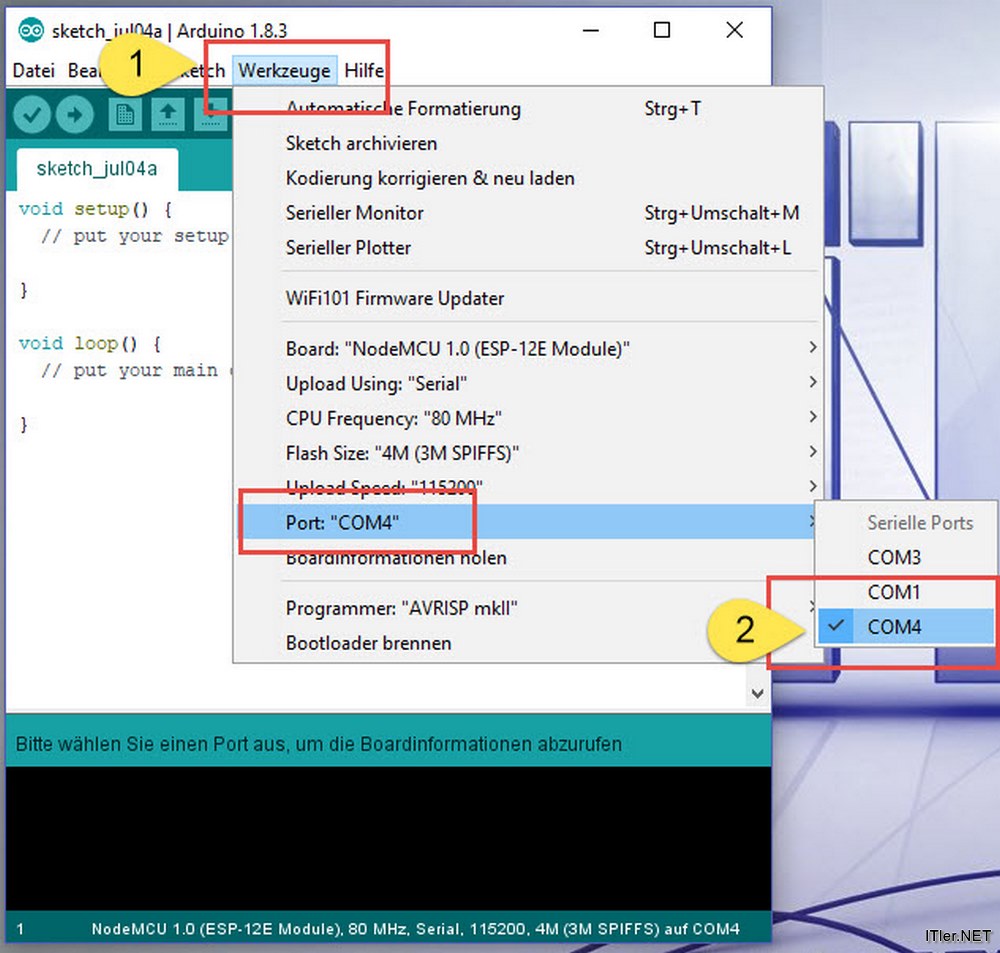Viewport: 1000px width, 953px height.
Task: Switch to the sketch_jul04a tab
Action: (x=95, y=168)
